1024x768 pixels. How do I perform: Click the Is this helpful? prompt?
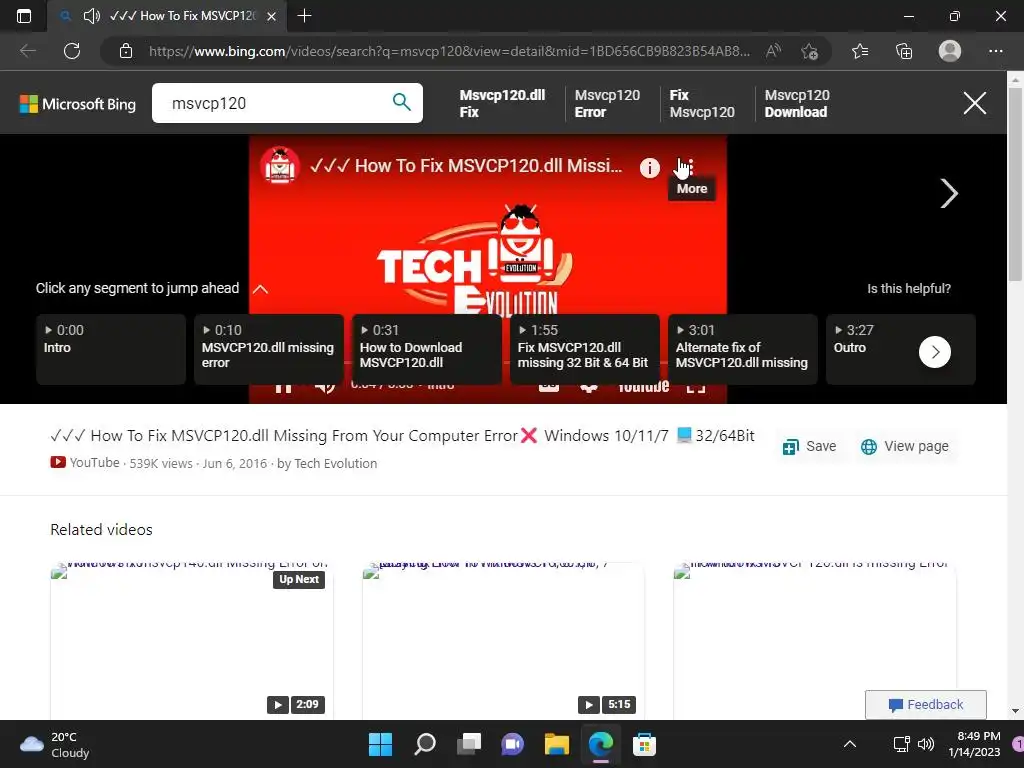pos(908,289)
